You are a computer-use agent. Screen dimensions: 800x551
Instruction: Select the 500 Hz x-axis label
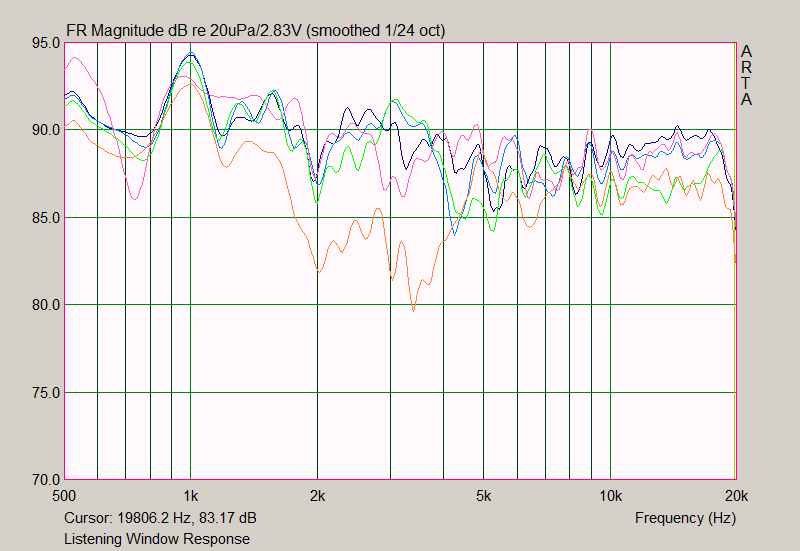pos(64,495)
